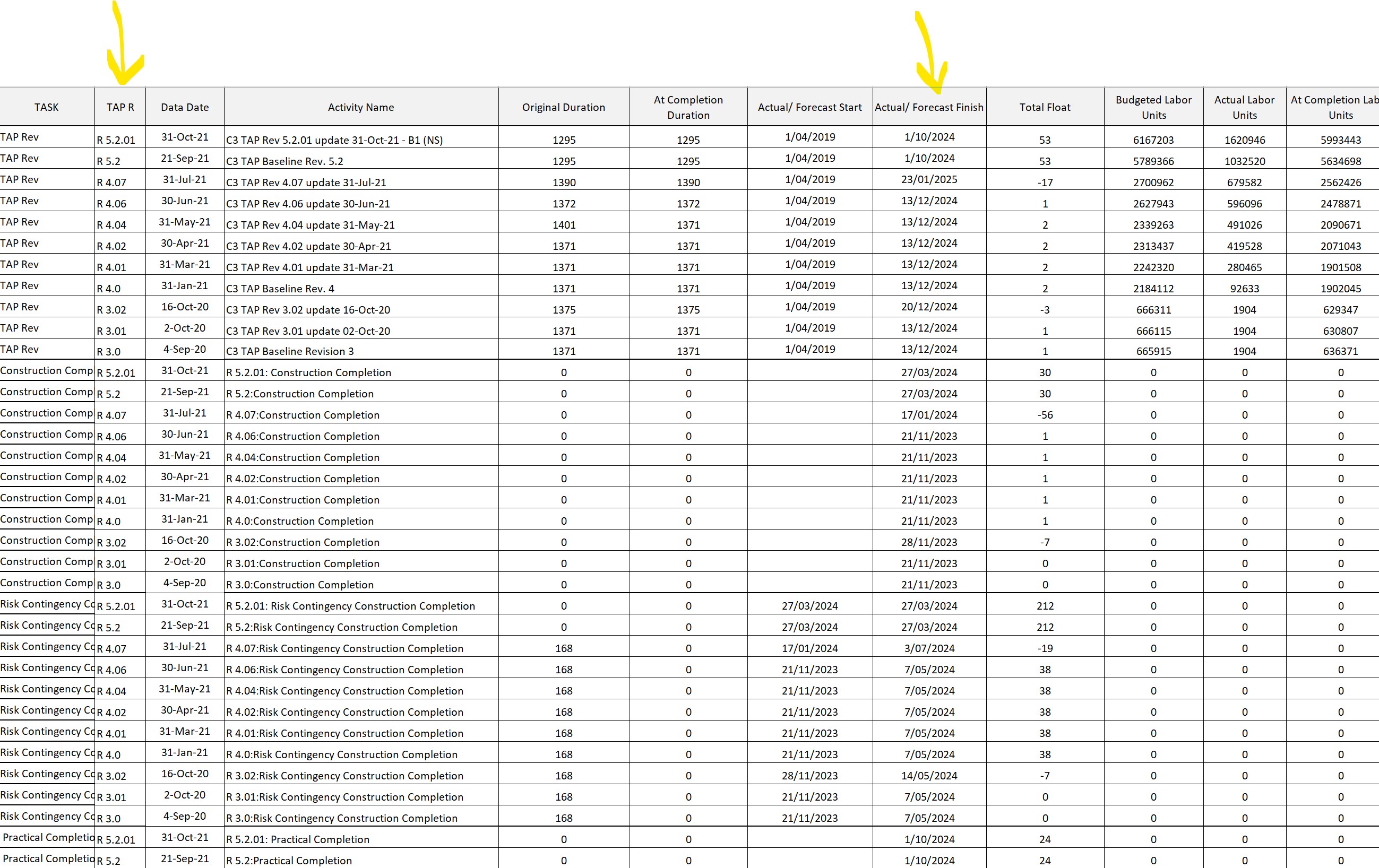Select the Actual Labor Units header

[1244, 107]
